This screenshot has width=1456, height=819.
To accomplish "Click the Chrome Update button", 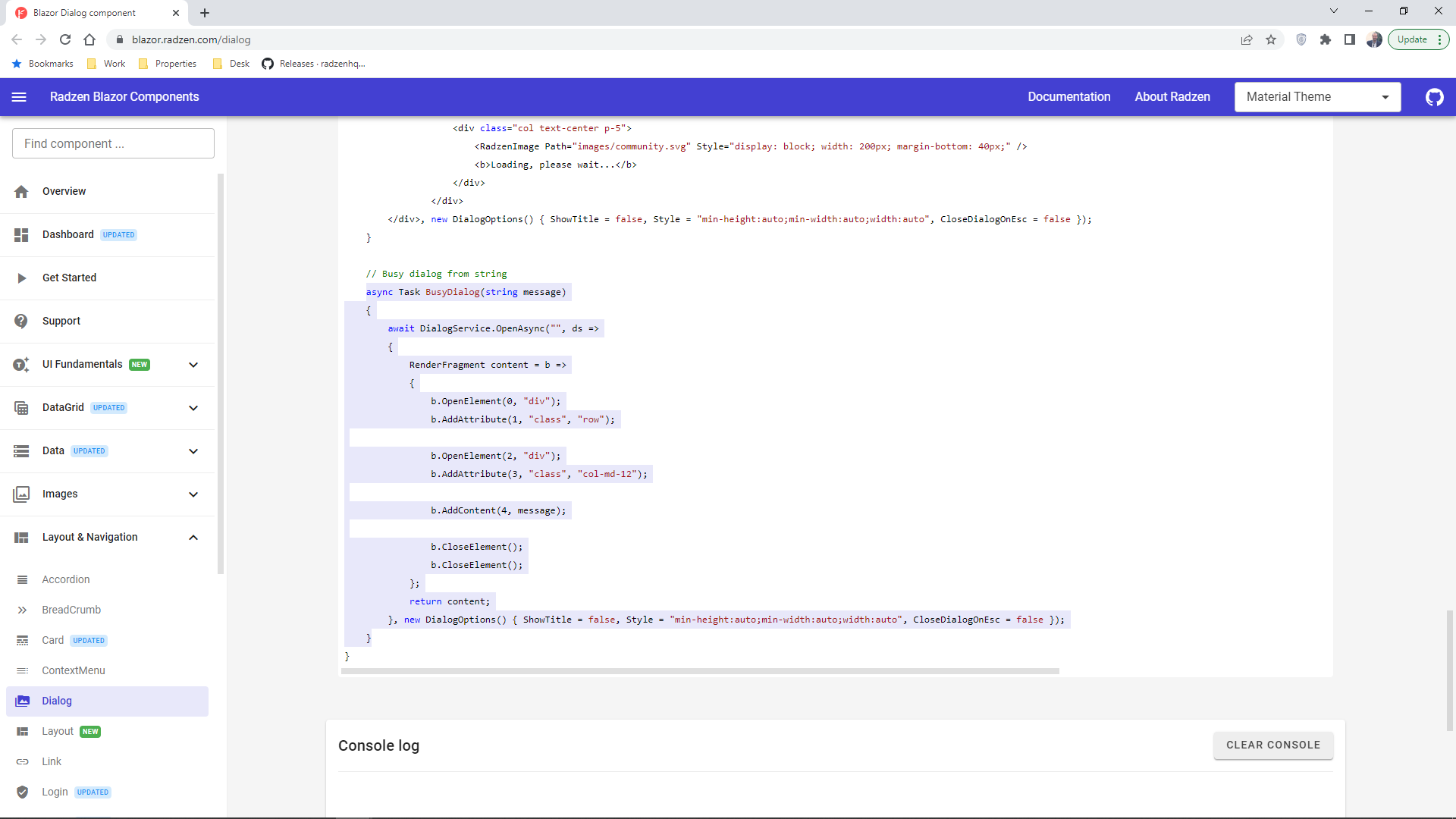I will (1418, 39).
